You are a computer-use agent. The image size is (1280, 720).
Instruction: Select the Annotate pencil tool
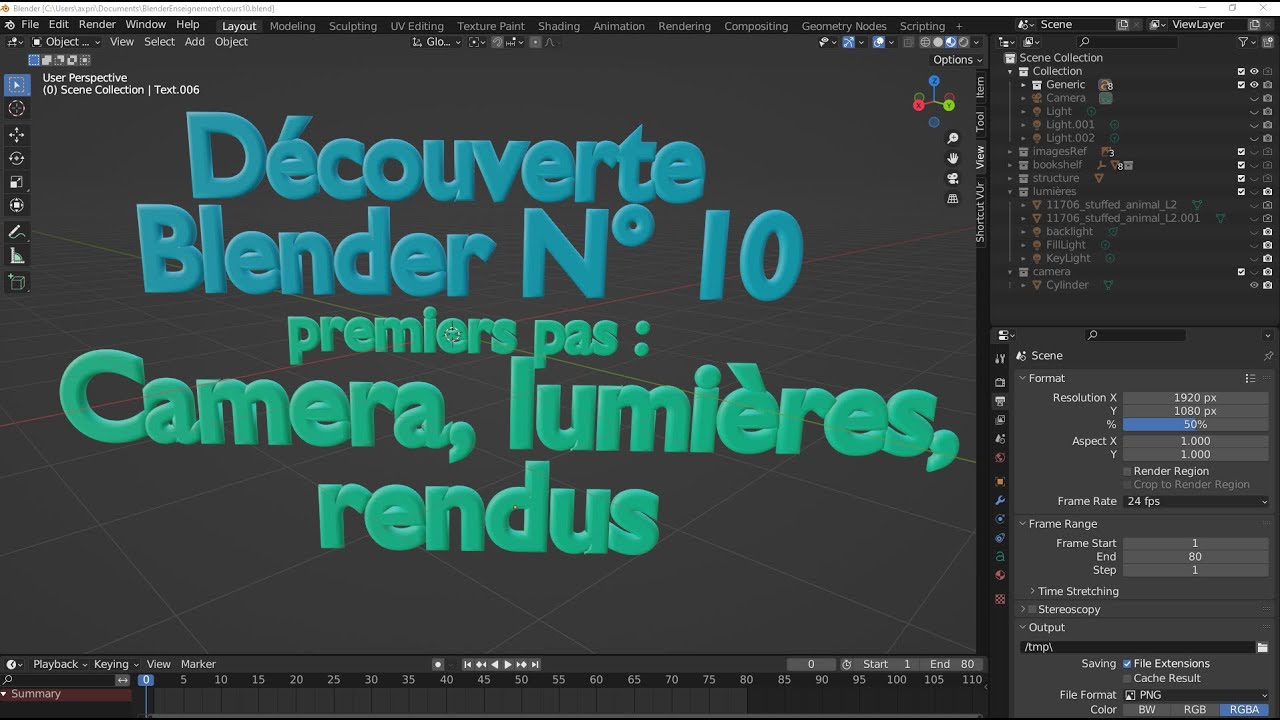tap(17, 232)
